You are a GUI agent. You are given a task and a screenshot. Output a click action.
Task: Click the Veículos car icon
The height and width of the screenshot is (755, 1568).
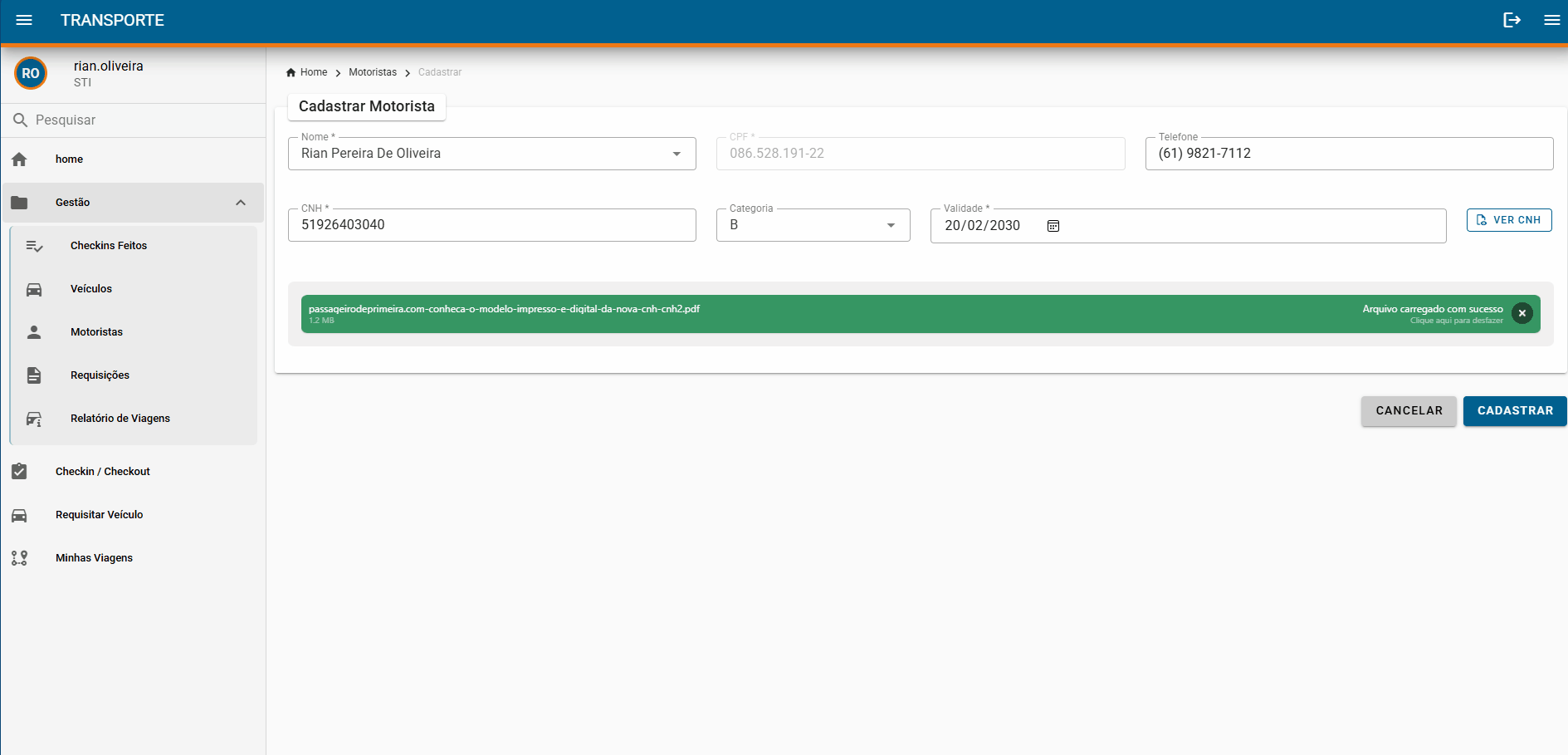[34, 289]
